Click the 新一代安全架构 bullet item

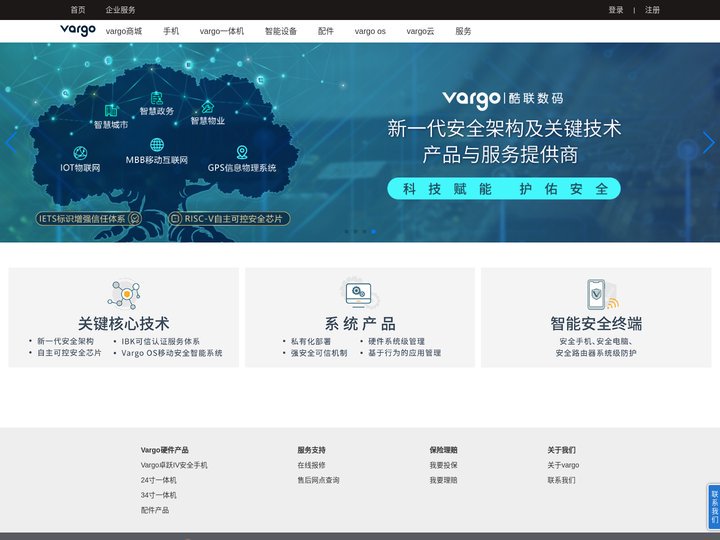(x=65, y=341)
